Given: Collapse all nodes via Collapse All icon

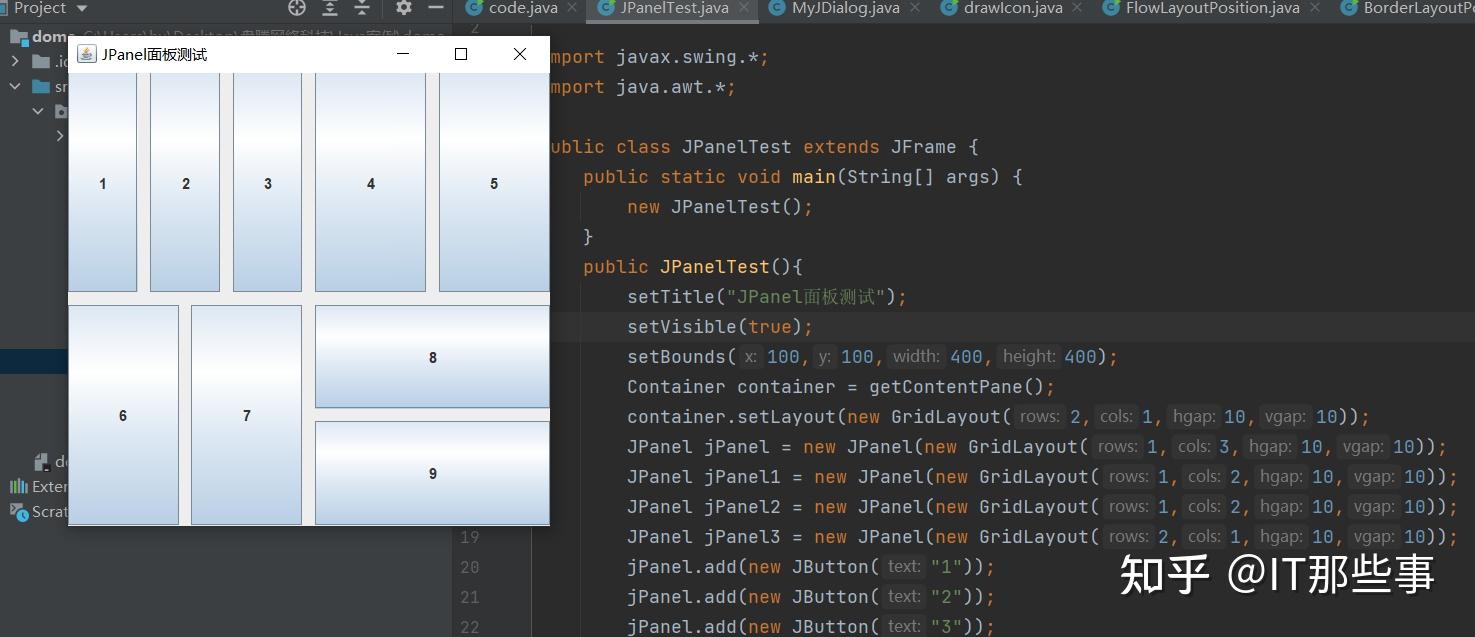Looking at the screenshot, I should pyautogui.click(x=363, y=9).
